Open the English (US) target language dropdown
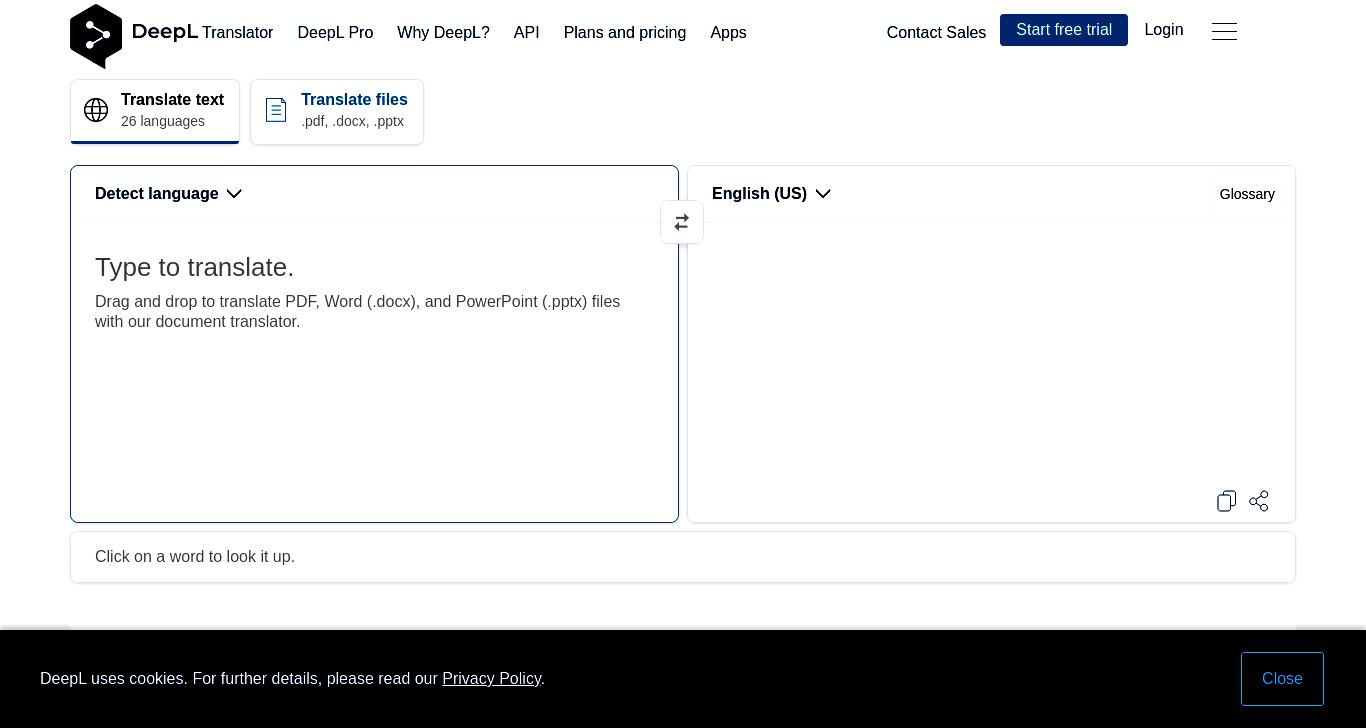1366x728 pixels. pos(771,194)
